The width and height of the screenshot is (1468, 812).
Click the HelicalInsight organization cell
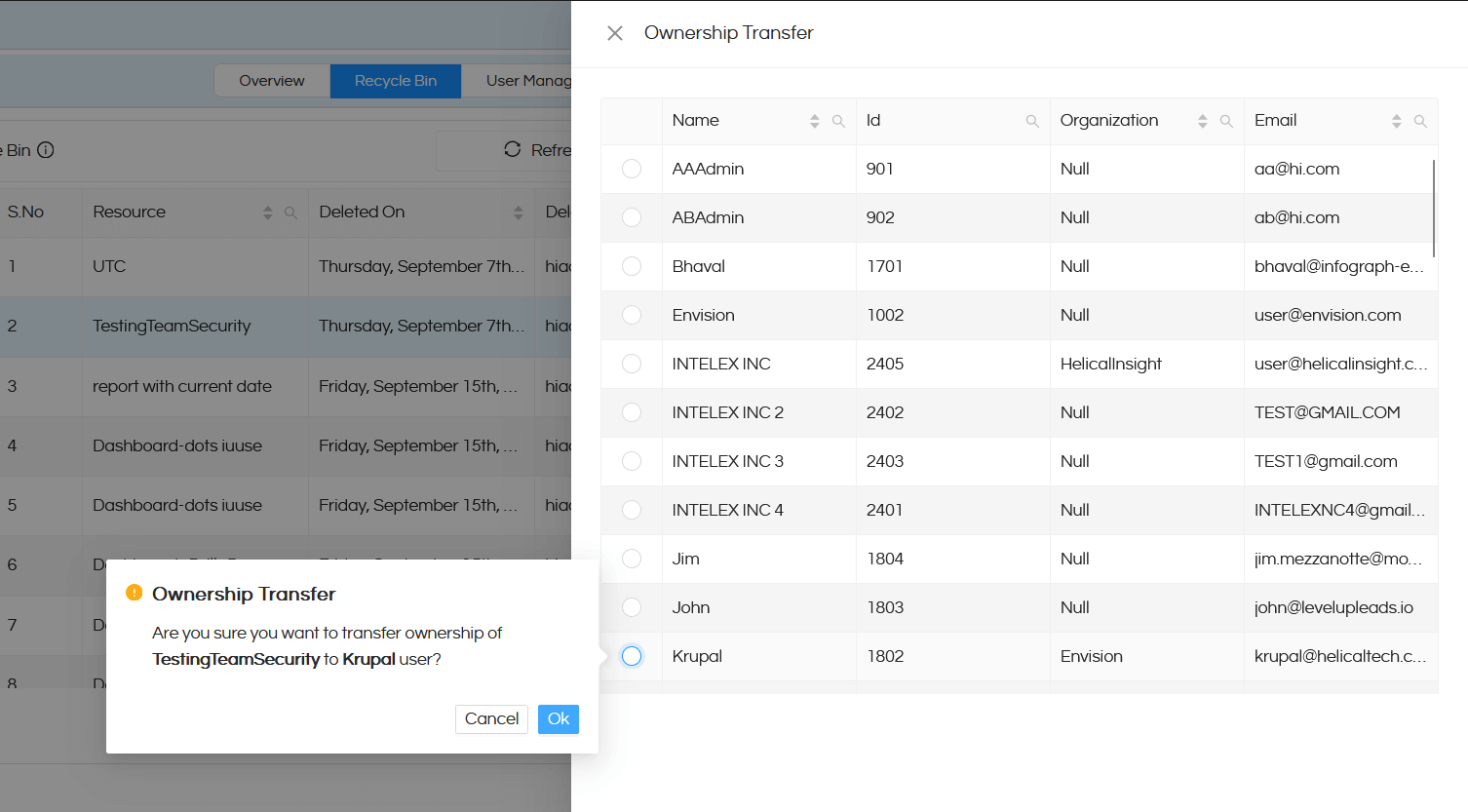pyautogui.click(x=1147, y=364)
